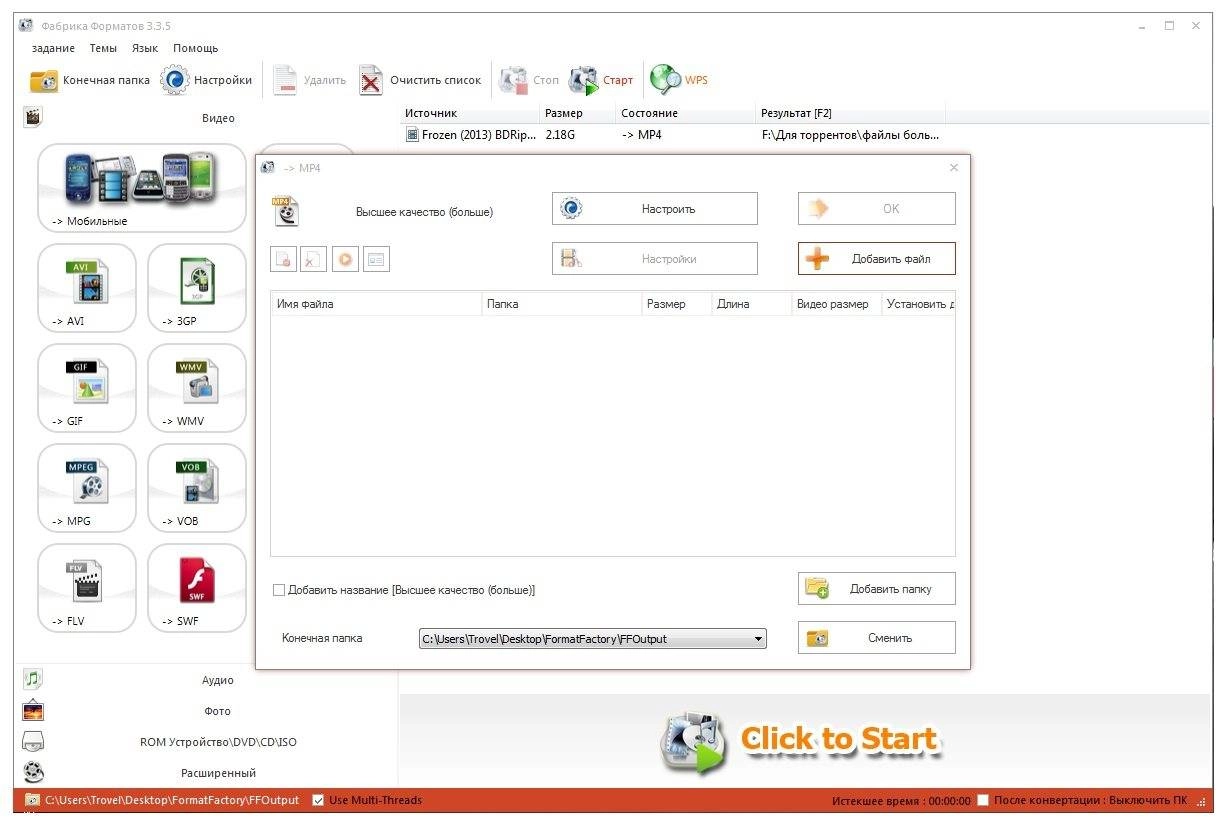The image size is (1231, 832).
Task: Click the Истекшее время elapsed time readout
Action: click(x=901, y=801)
